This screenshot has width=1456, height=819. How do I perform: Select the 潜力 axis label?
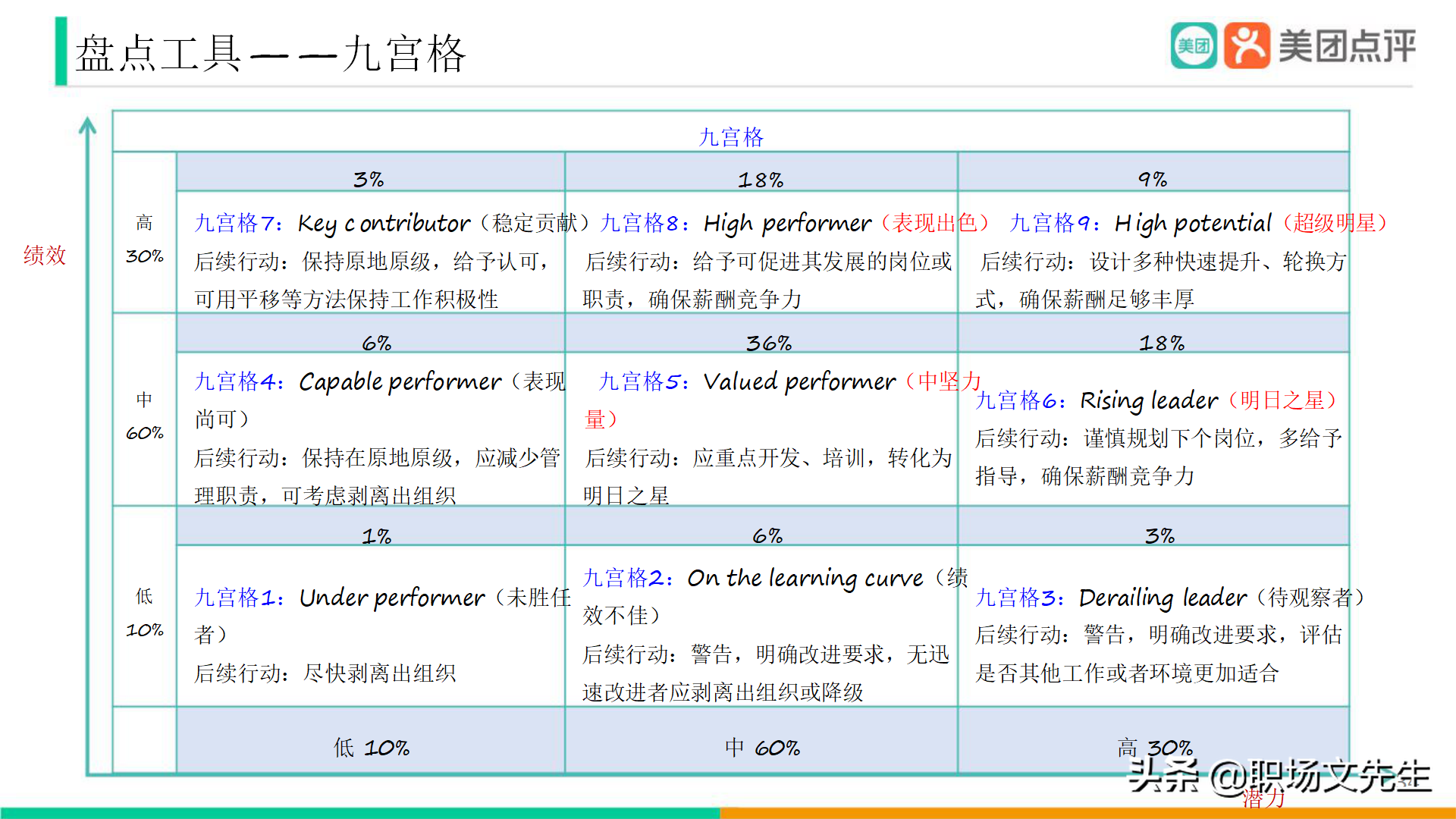pos(1263,798)
